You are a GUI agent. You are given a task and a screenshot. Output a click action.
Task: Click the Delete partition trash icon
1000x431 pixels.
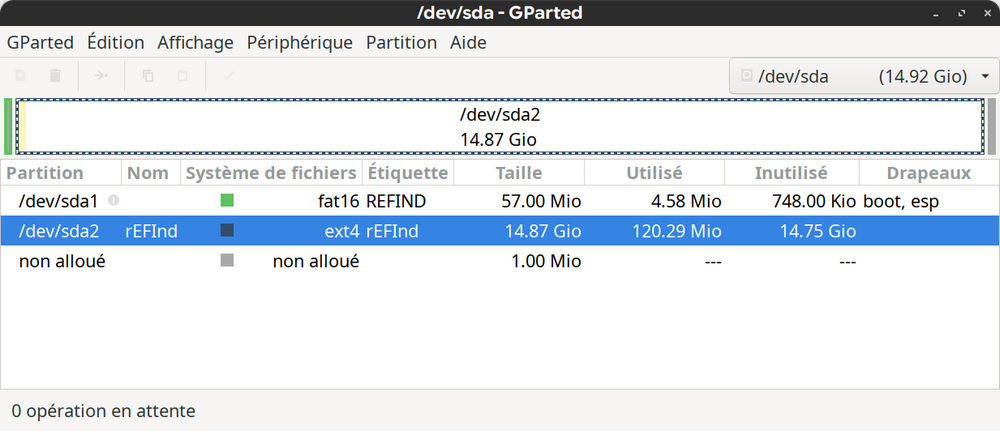pos(55,76)
